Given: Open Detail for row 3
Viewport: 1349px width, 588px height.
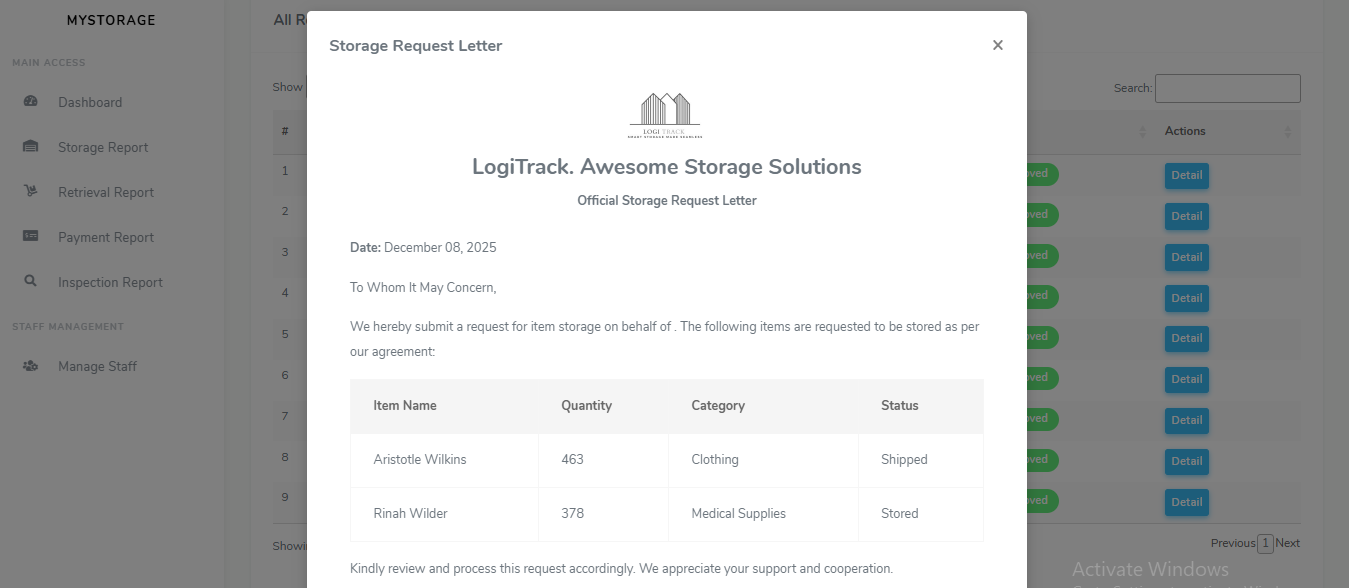Looking at the screenshot, I should coord(1186,257).
